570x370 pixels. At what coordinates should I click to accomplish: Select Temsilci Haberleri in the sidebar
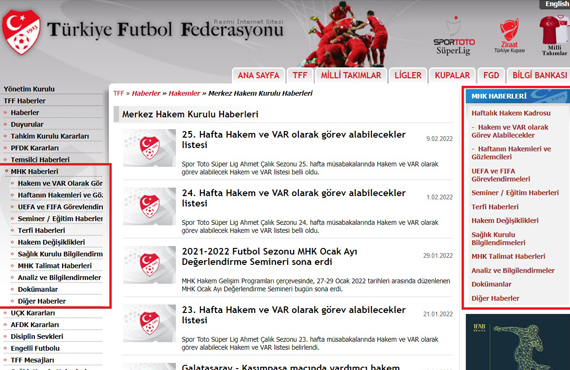[40, 160]
